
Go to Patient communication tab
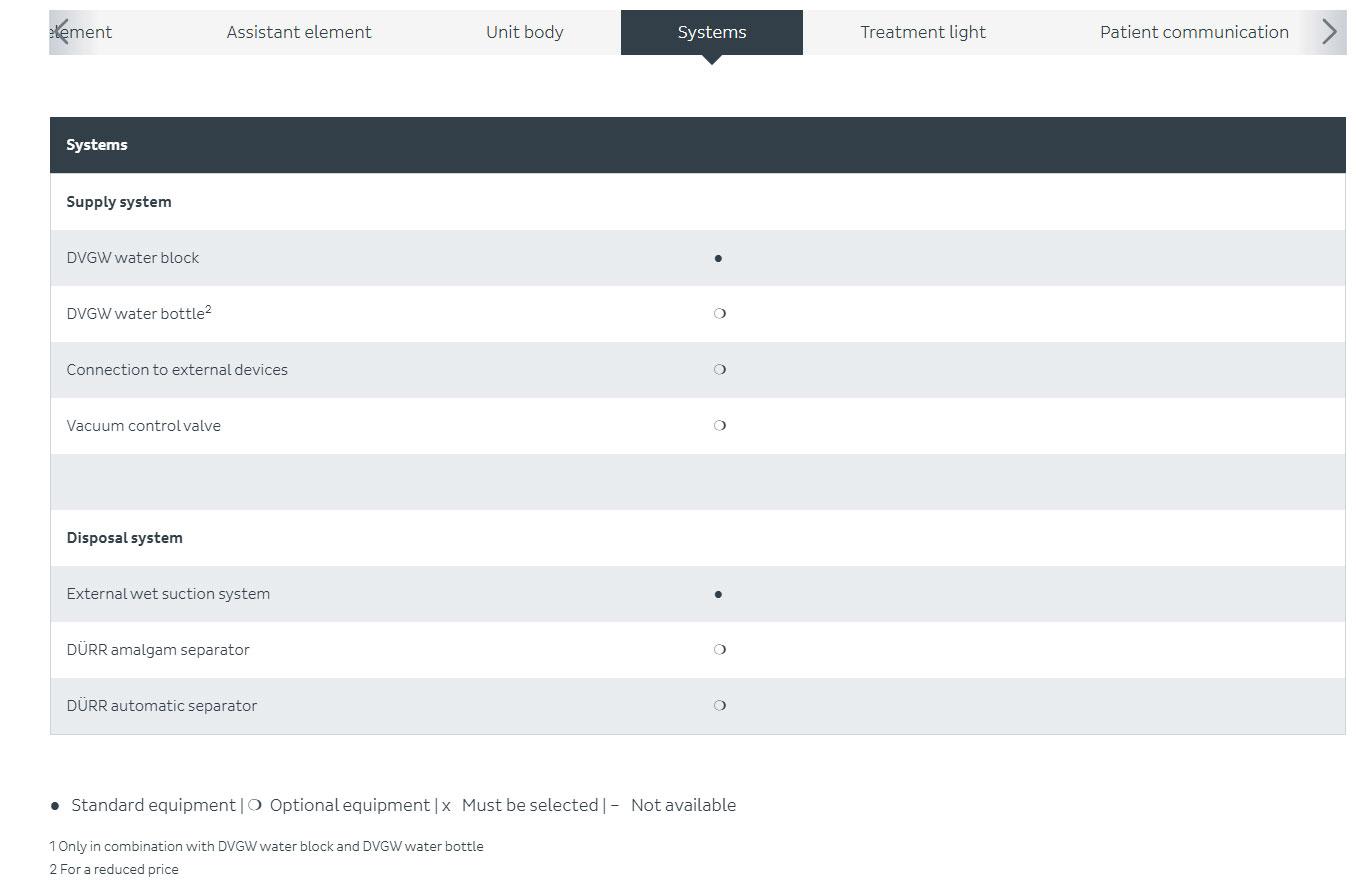click(1194, 32)
